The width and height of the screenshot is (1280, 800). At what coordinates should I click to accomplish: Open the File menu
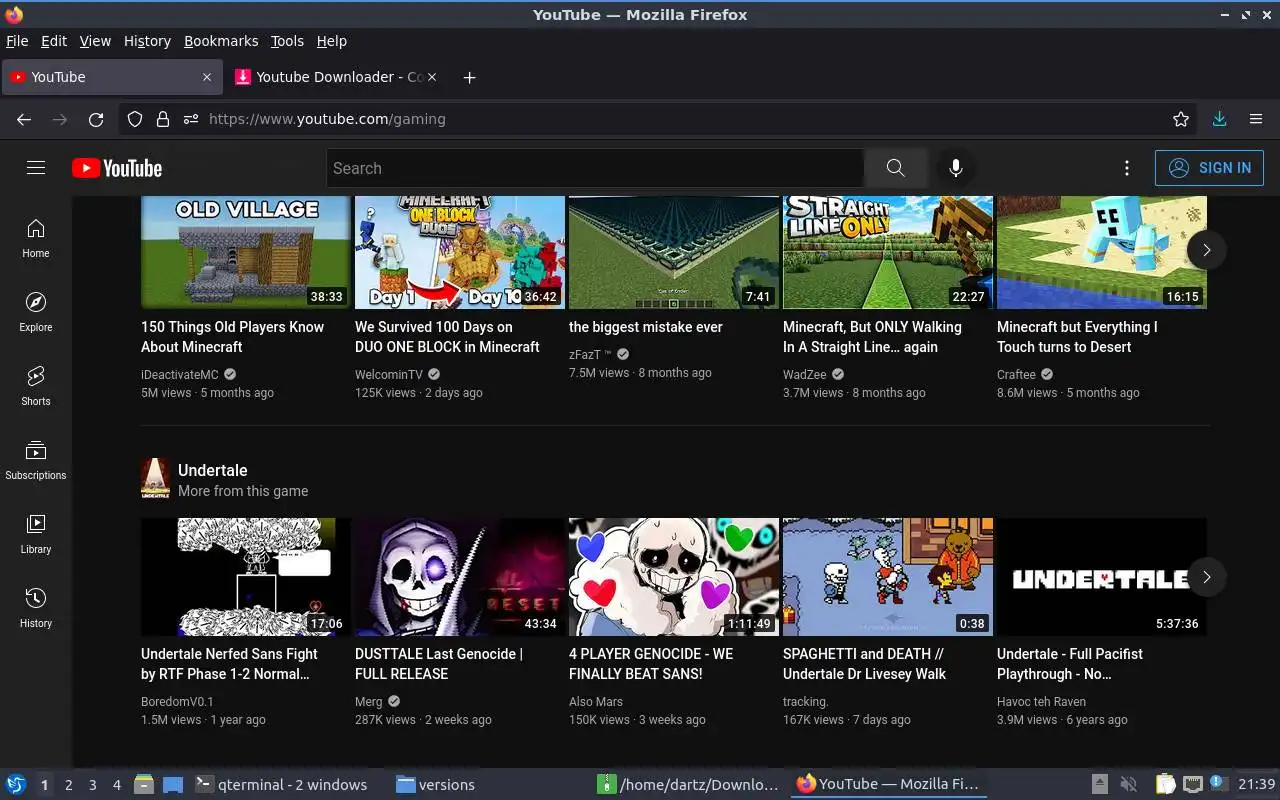(17, 41)
